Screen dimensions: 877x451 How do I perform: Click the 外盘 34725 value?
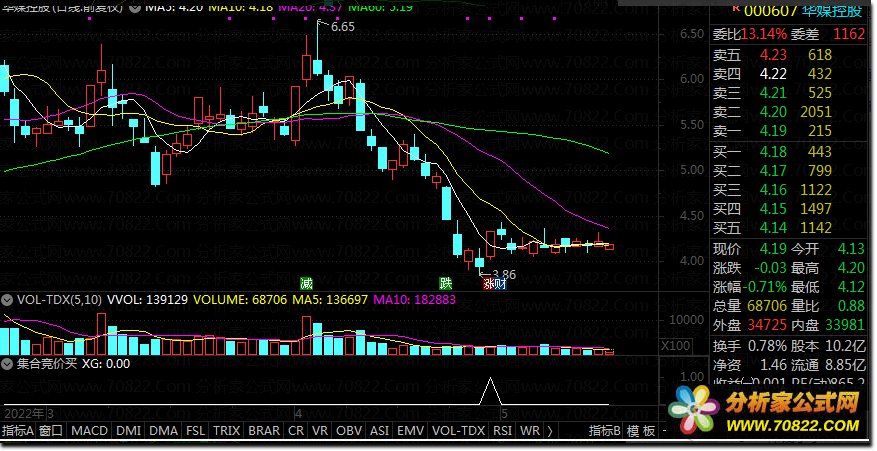point(767,325)
